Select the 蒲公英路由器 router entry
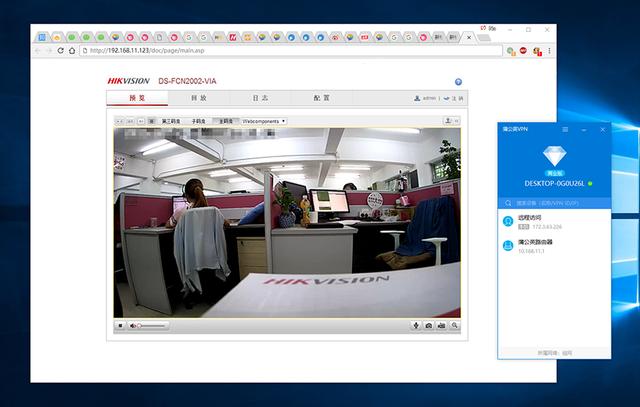Screen dimensions: 640x407 click(554, 246)
